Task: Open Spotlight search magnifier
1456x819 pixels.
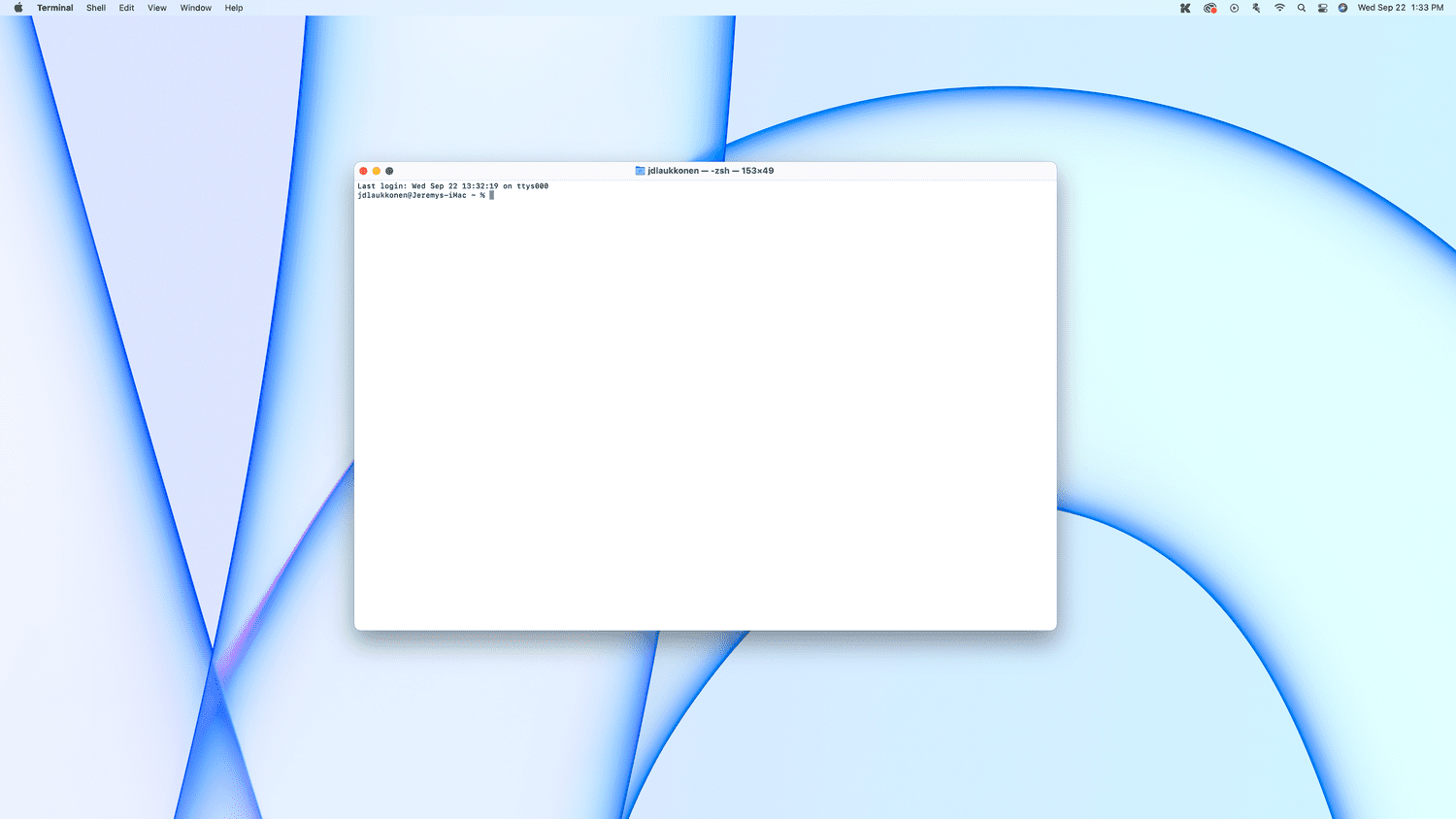Action: 1302,8
